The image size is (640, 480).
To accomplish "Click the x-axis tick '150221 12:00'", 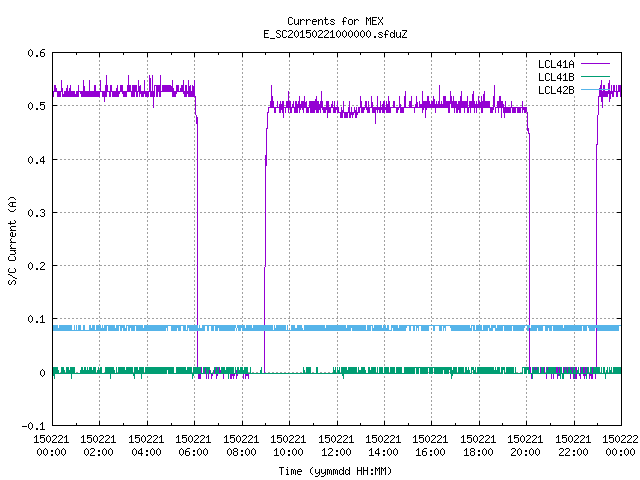I will tap(336, 446).
